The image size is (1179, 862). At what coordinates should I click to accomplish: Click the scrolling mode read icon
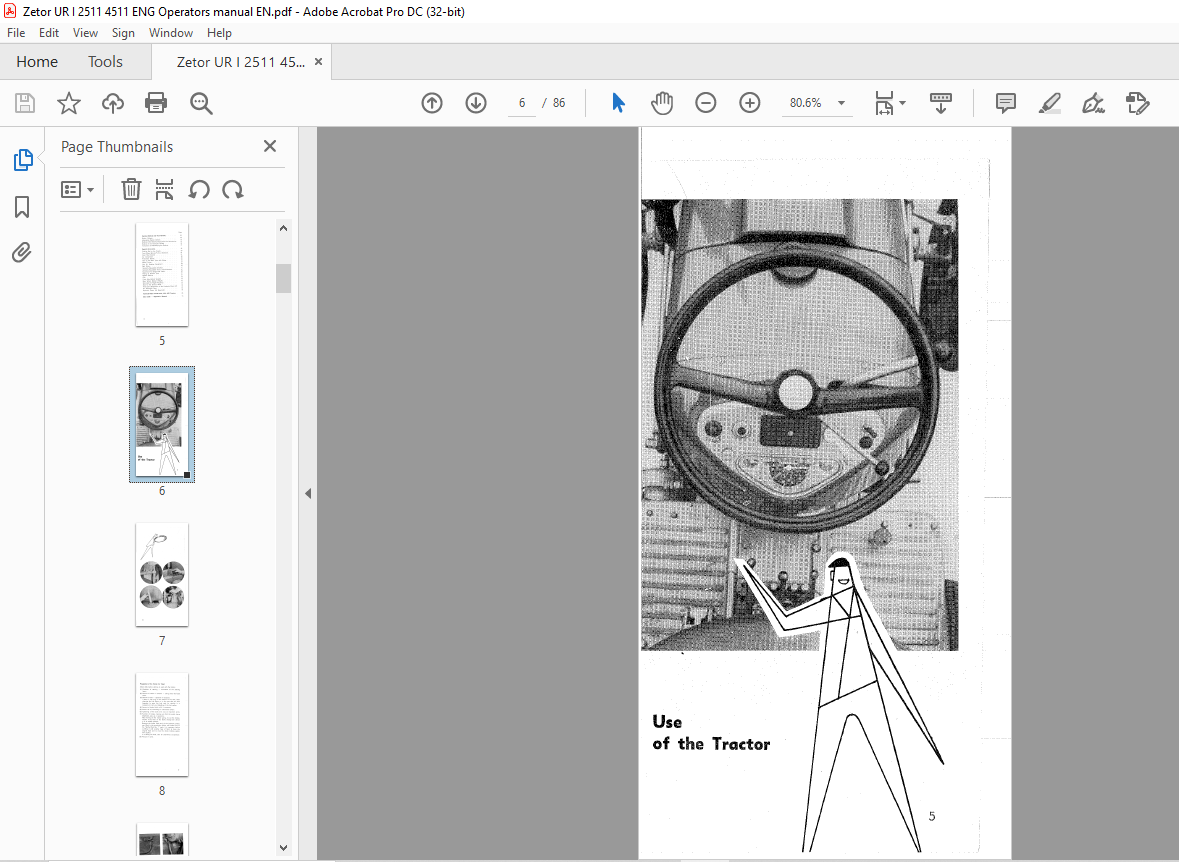tap(941, 103)
